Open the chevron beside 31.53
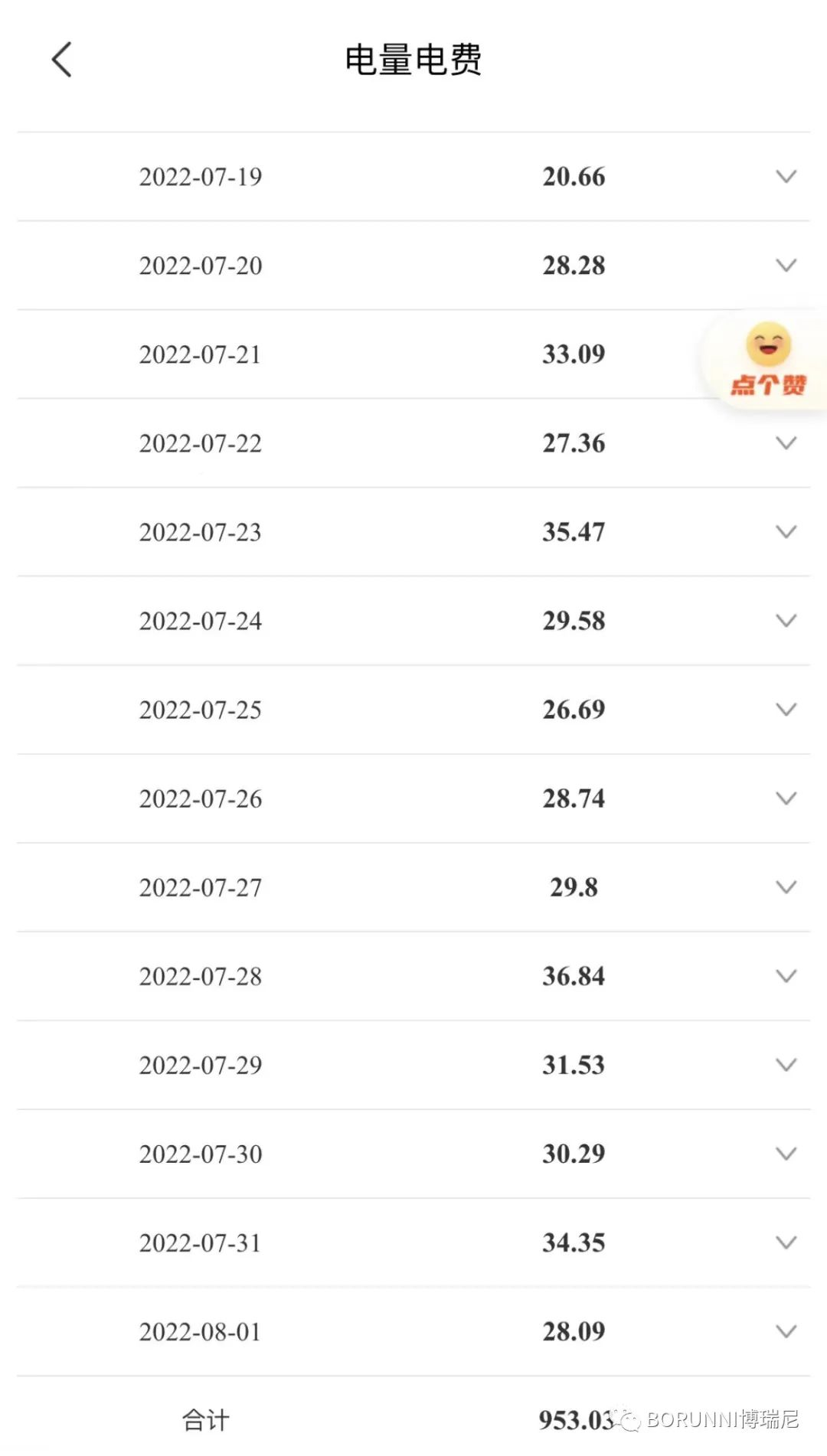Viewport: 827px width, 1456px height. (x=786, y=1065)
